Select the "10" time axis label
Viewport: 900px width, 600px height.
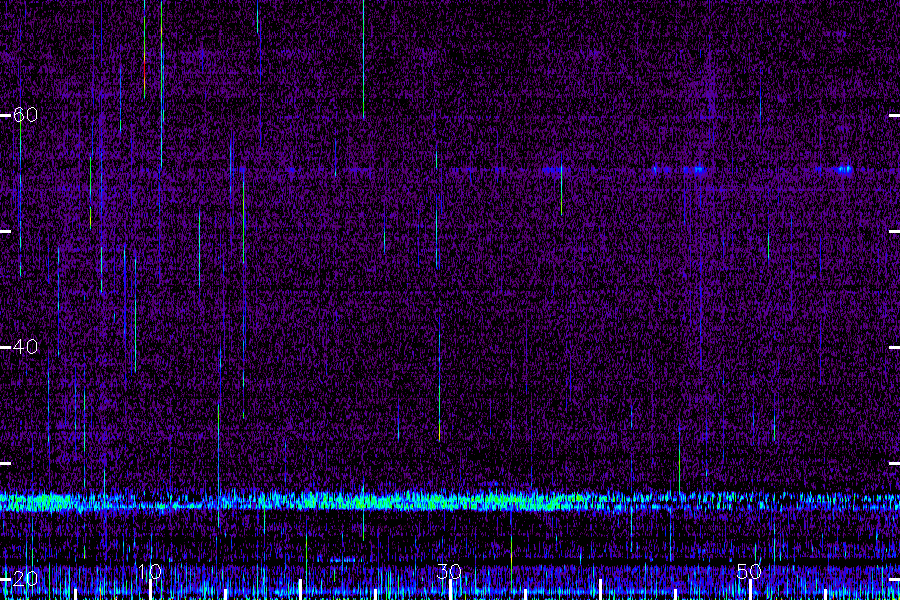click(150, 572)
